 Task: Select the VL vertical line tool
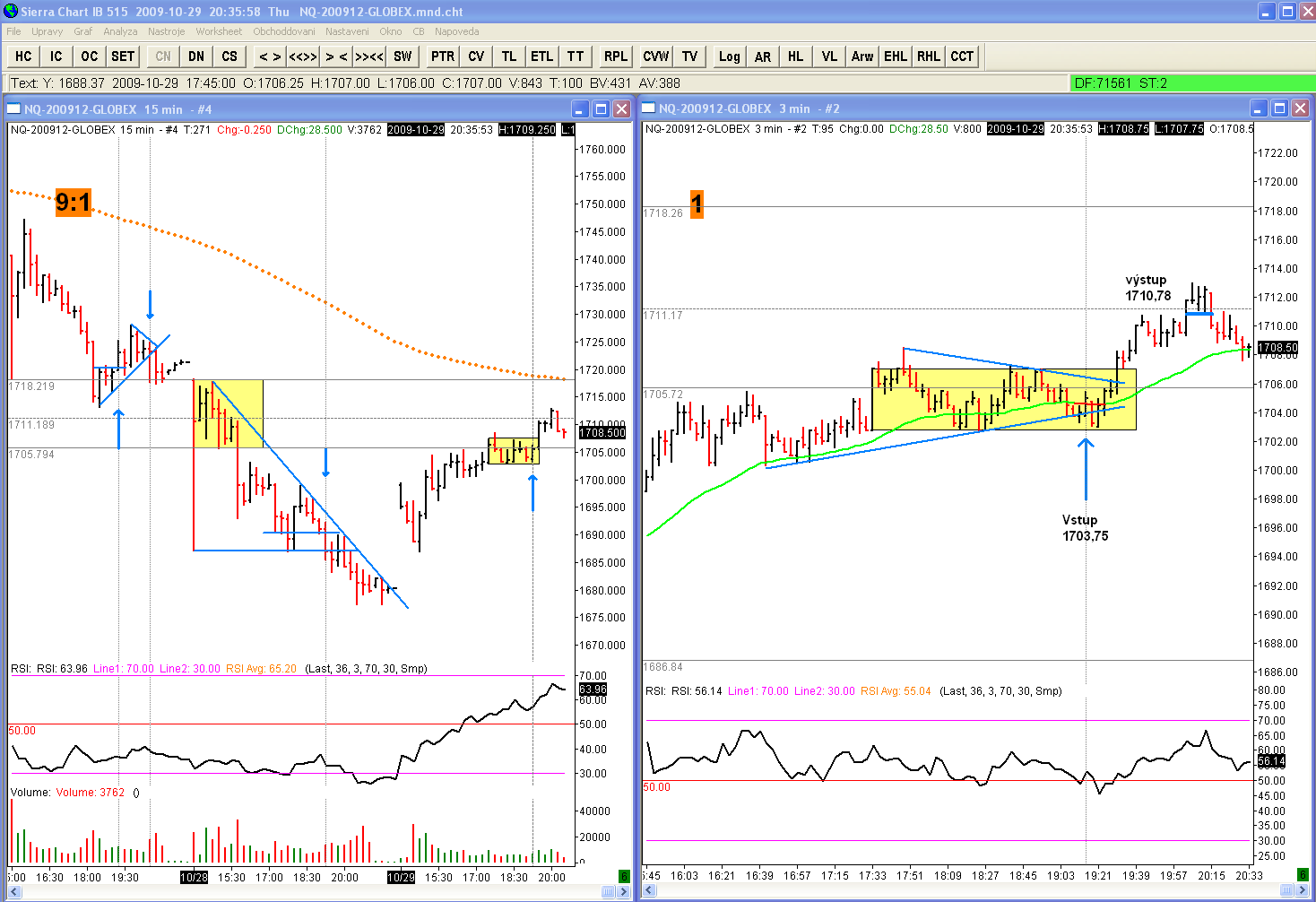tap(829, 56)
